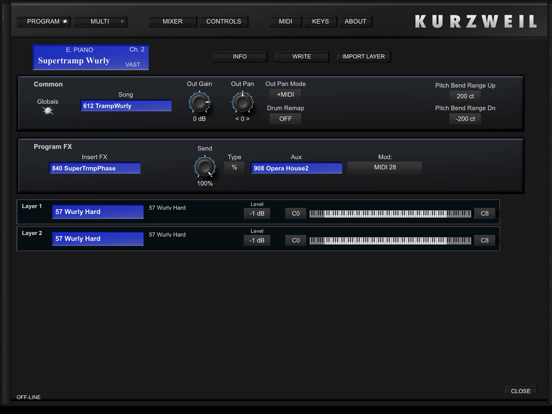Switch to the KEYS page
The height and width of the screenshot is (414, 552).
click(x=320, y=21)
